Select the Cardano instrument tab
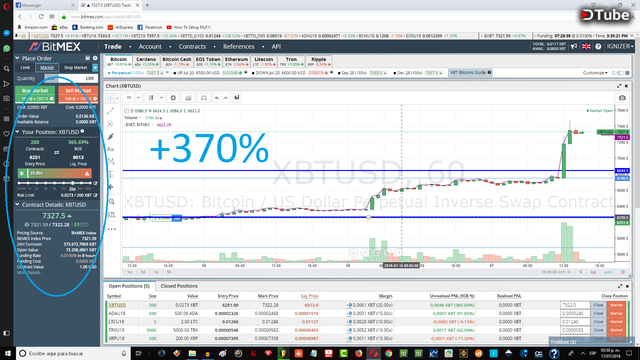Screen dimensions: 640x360 click(x=146, y=62)
